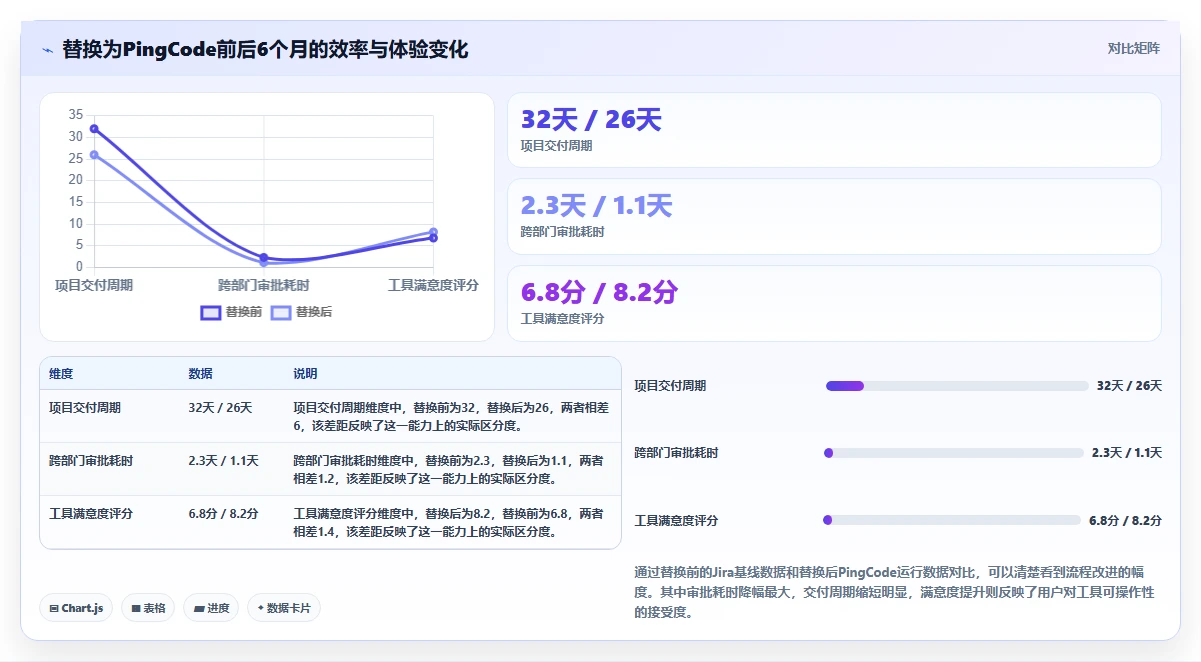The width and height of the screenshot is (1201, 662).
Task: Click the 工具满意度评分 table row label
Action: (x=91, y=514)
